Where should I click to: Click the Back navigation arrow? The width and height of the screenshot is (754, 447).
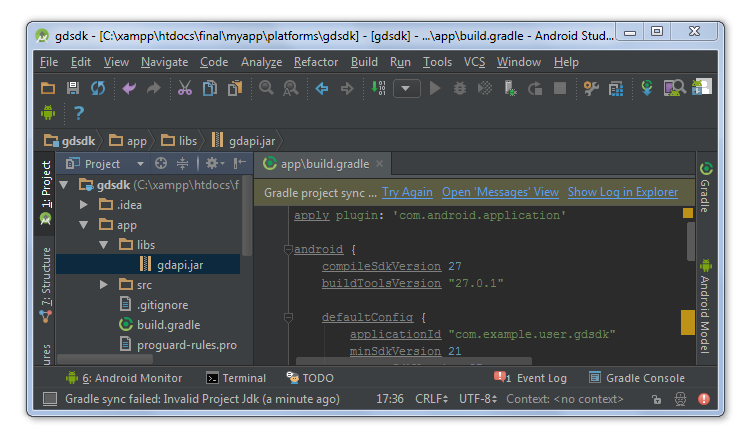tap(322, 88)
